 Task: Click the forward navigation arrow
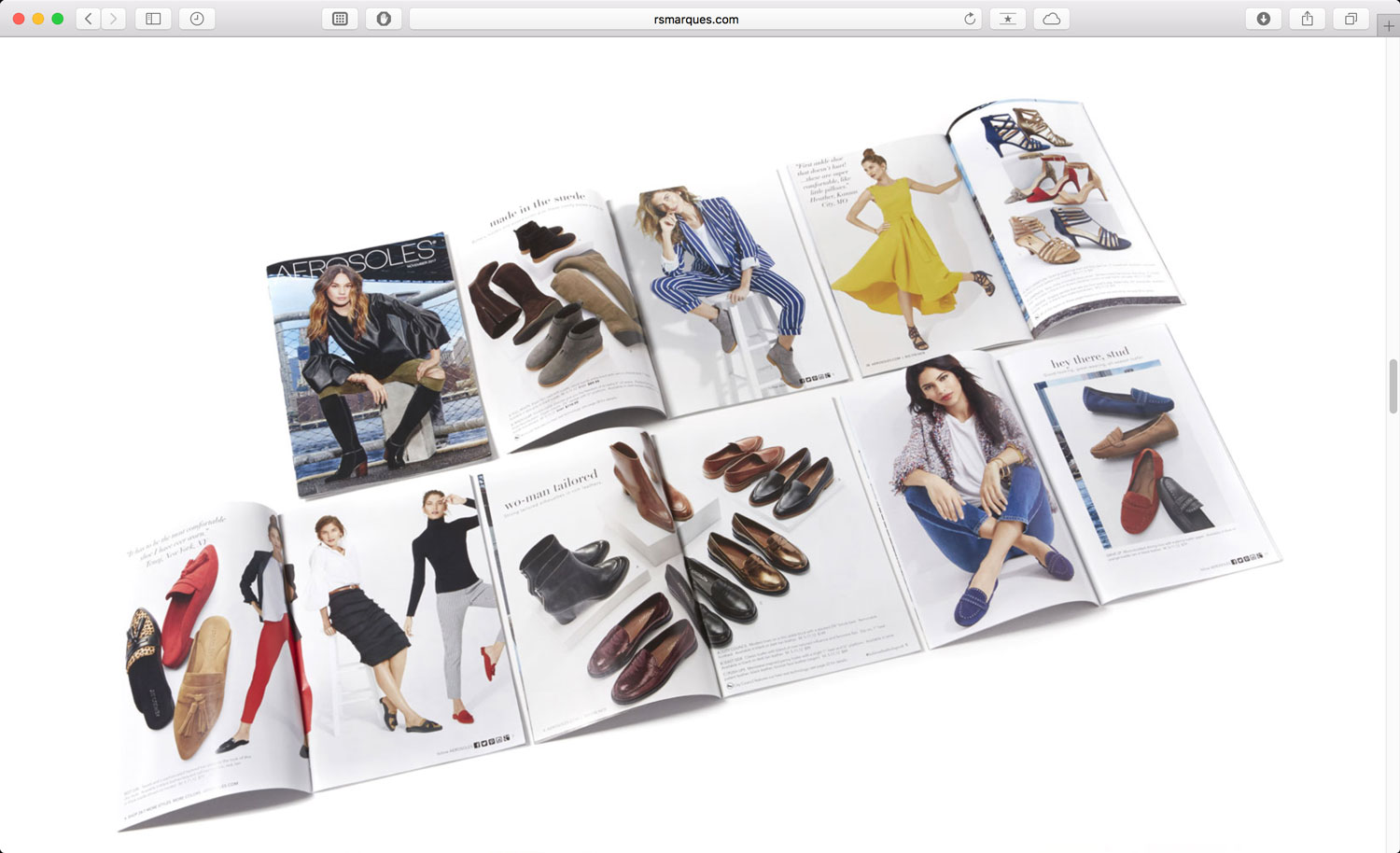pos(114,19)
